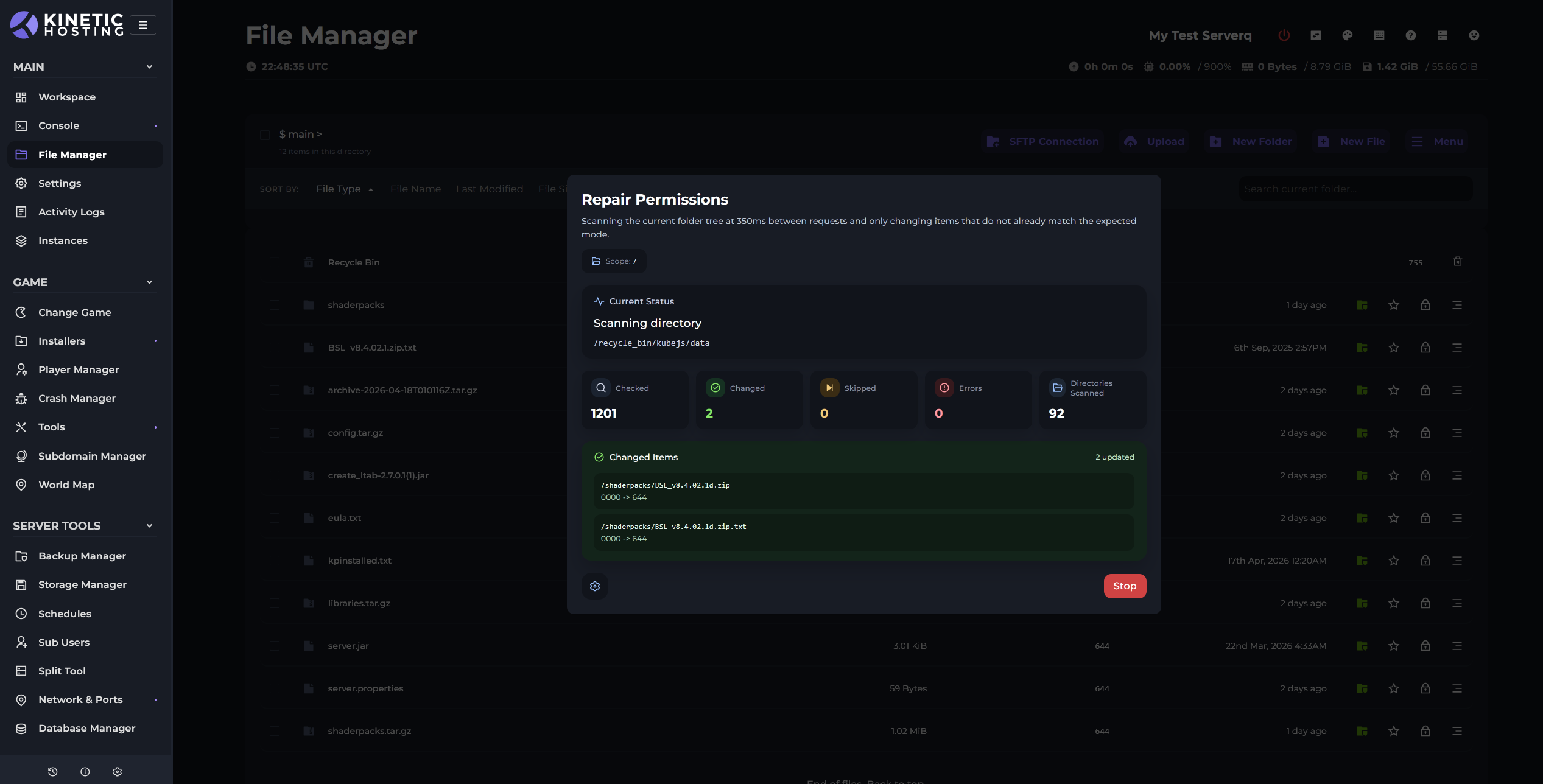Tick the checkbox for eula.txt
1543x784 pixels.
tap(275, 518)
